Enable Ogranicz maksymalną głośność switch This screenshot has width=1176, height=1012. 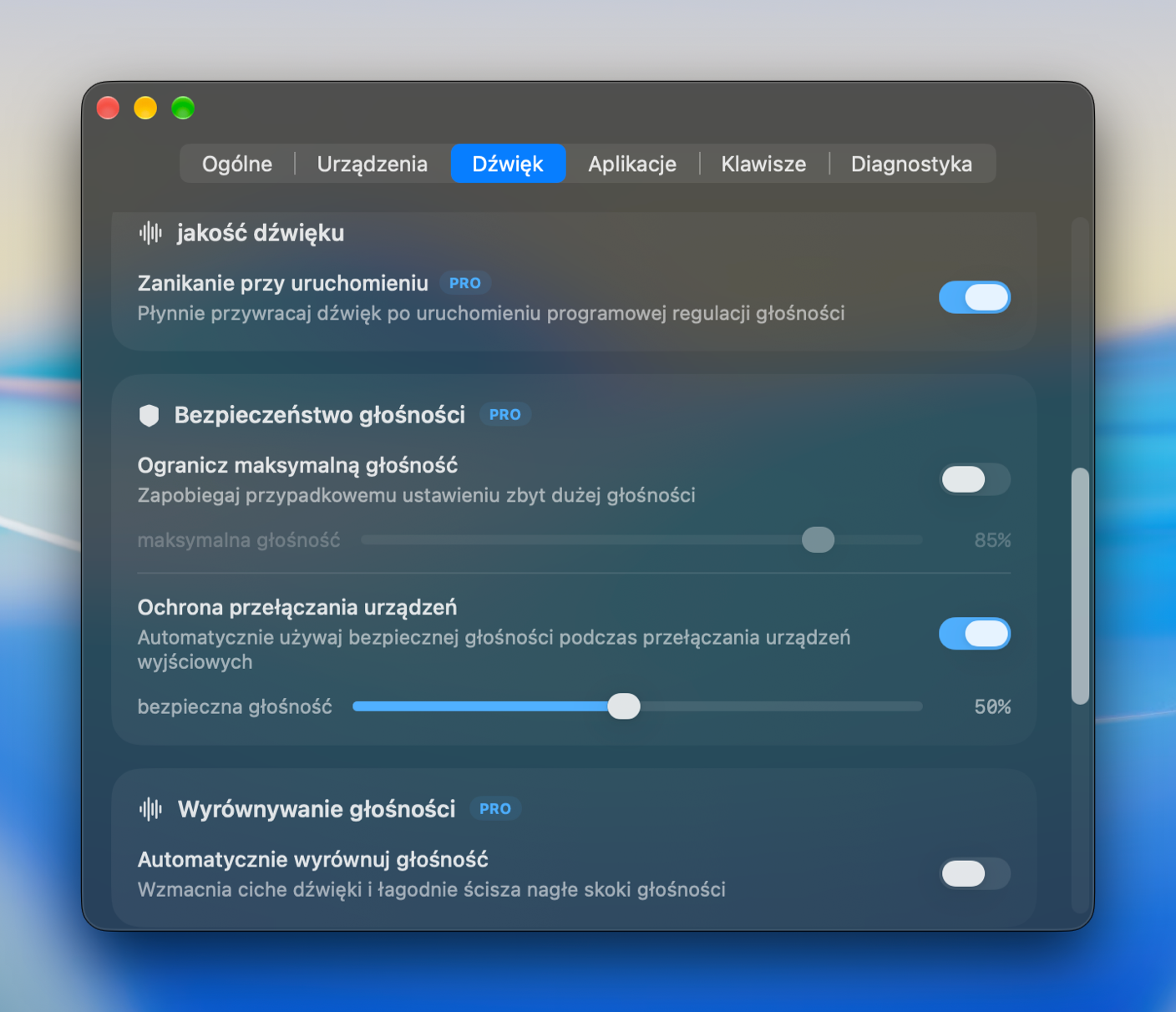coord(975,479)
